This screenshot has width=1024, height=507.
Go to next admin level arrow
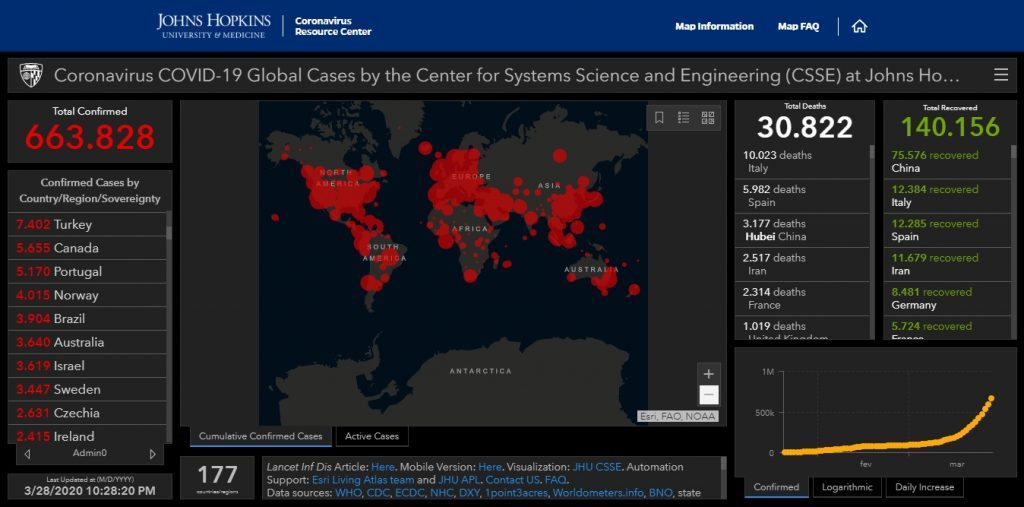[152, 454]
